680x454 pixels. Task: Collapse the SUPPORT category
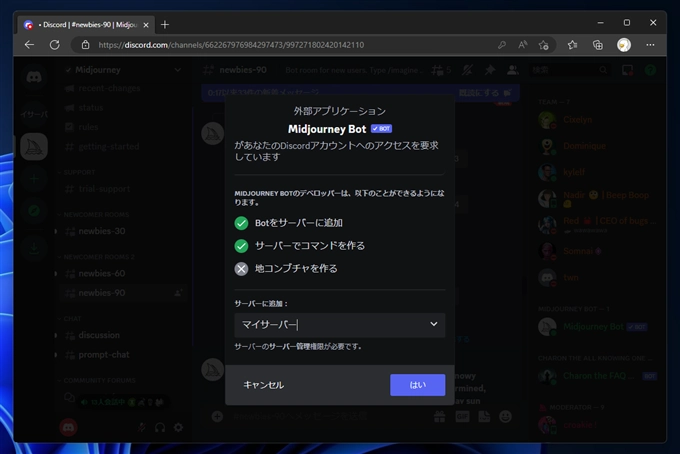click(x=77, y=172)
